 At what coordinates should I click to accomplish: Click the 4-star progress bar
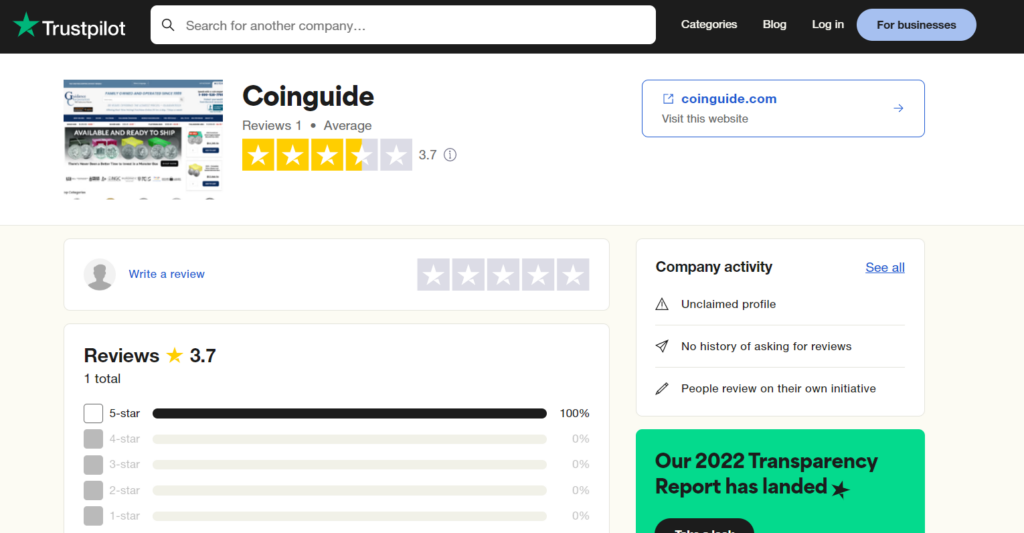click(349, 439)
